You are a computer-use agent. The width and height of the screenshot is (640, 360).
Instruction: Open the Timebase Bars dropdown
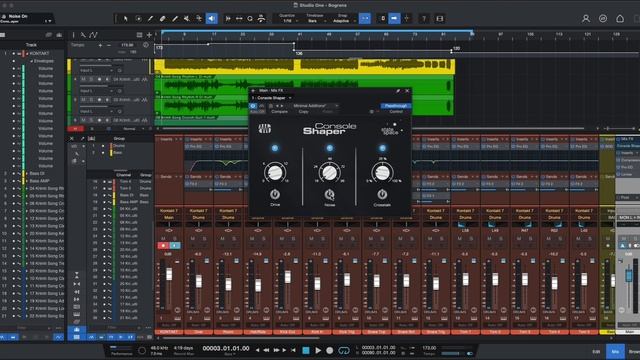(x=315, y=21)
